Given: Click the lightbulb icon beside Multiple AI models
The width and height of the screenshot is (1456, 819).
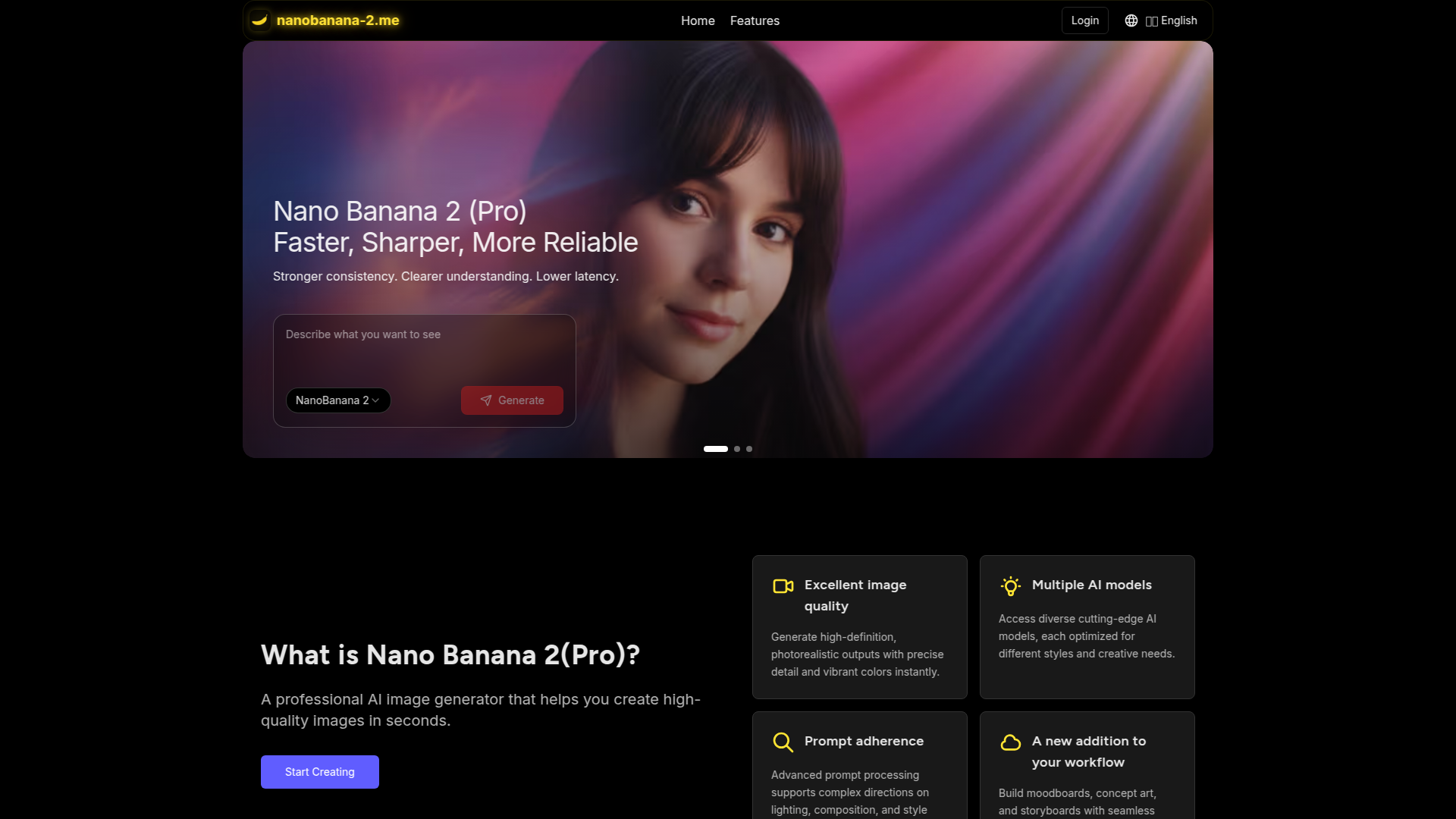Looking at the screenshot, I should [x=1010, y=586].
